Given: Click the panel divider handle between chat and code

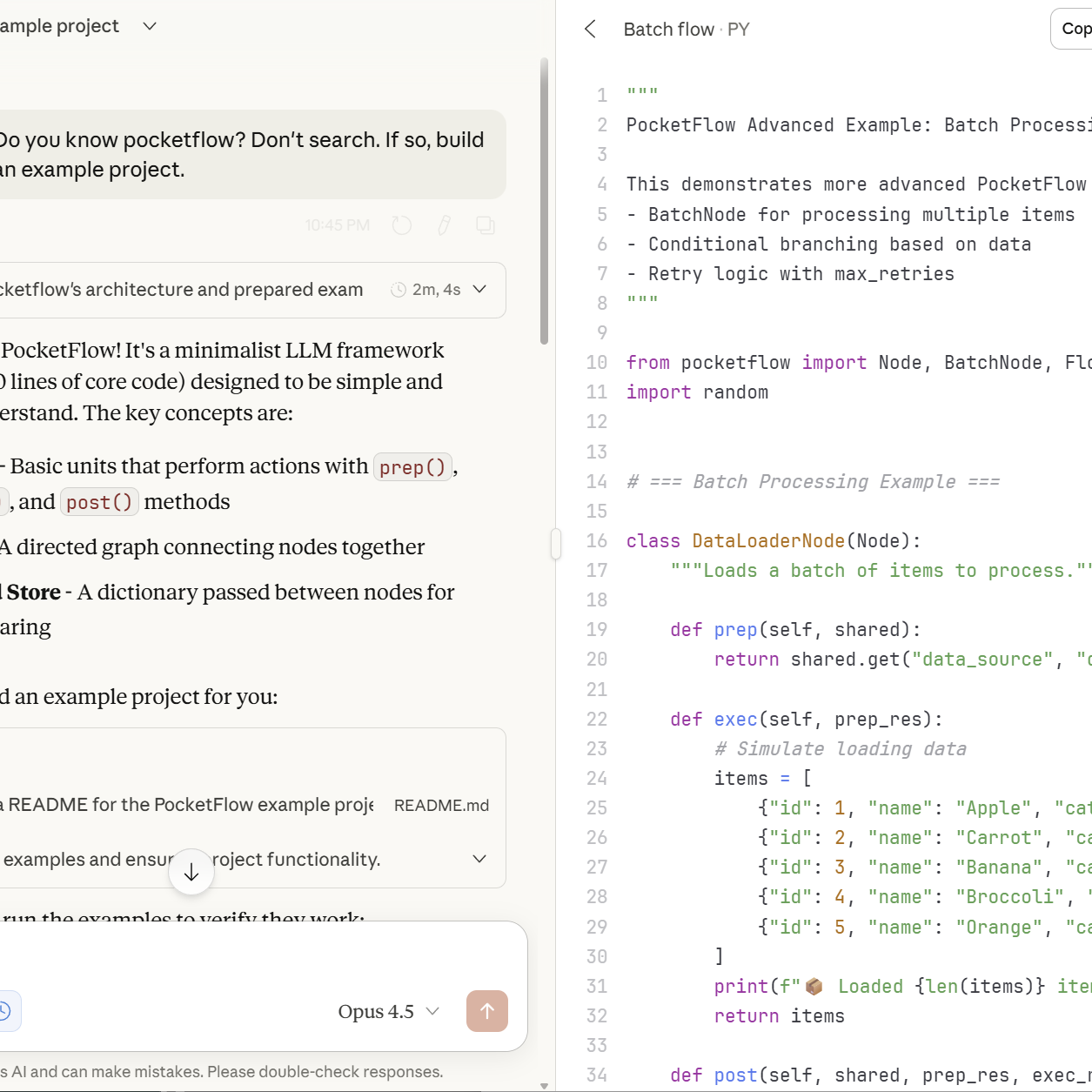Looking at the screenshot, I should pos(556,545).
